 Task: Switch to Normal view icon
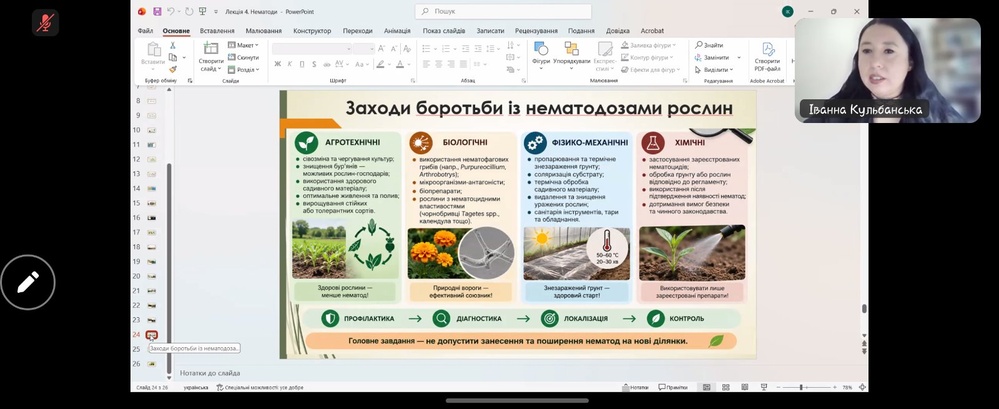[x=707, y=387]
